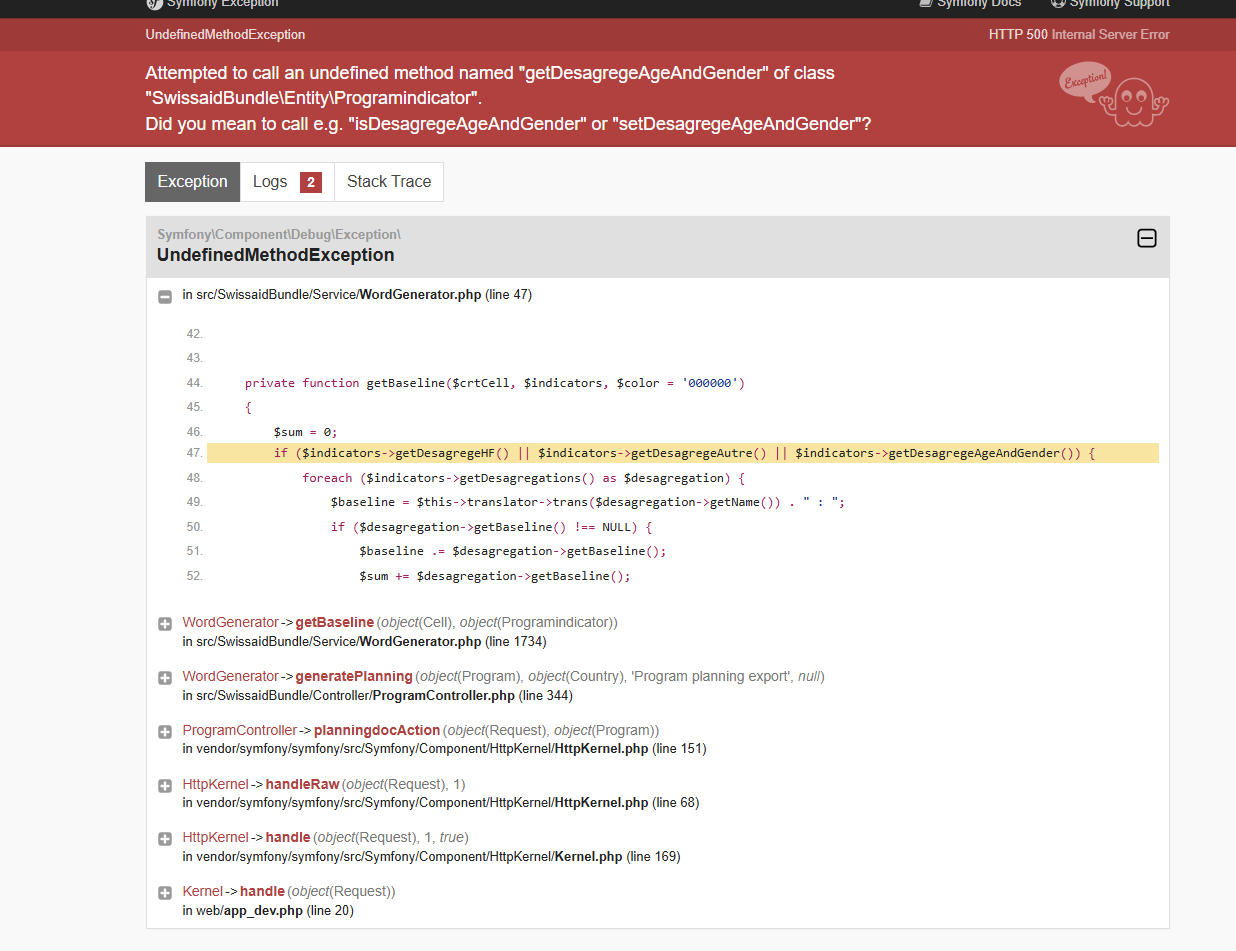Click the generatePlanning method name
The image size is (1236, 951).
354,677
